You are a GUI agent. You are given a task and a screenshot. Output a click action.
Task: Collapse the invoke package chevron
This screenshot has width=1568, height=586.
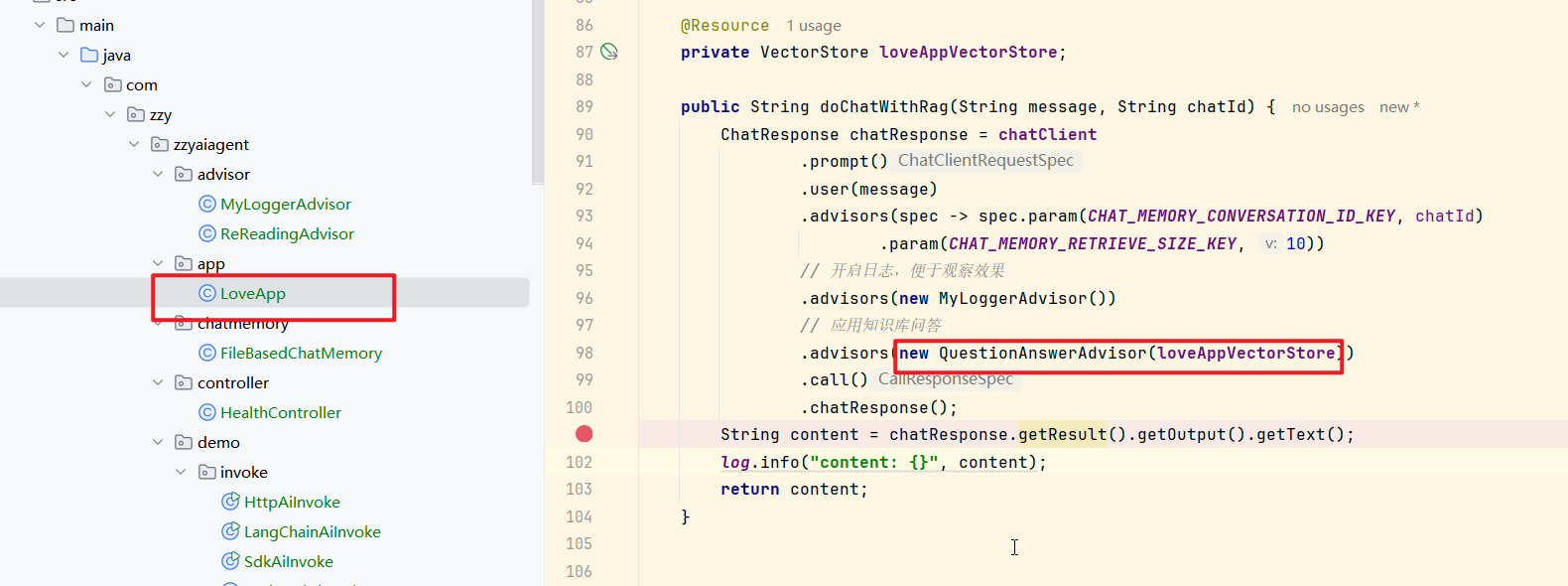181,472
